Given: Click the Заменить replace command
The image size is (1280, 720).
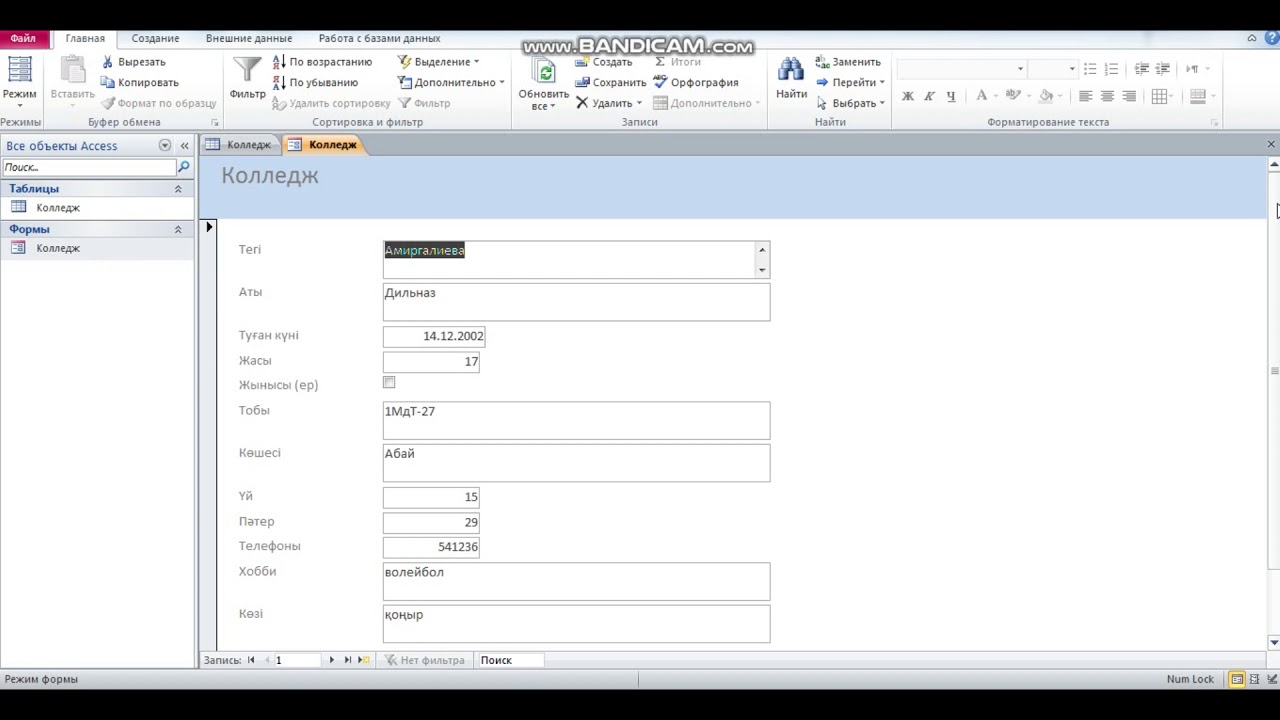Looking at the screenshot, I should (848, 62).
